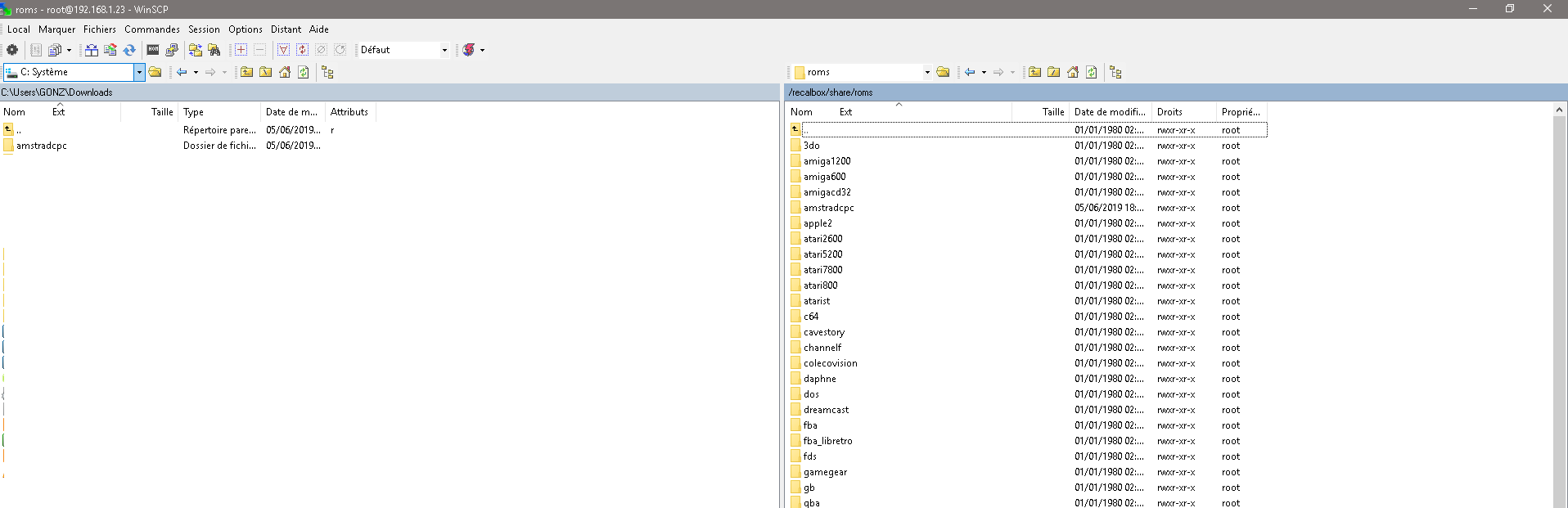
Task: Expand the Défaut transfer settings dropdown
Action: click(x=444, y=50)
